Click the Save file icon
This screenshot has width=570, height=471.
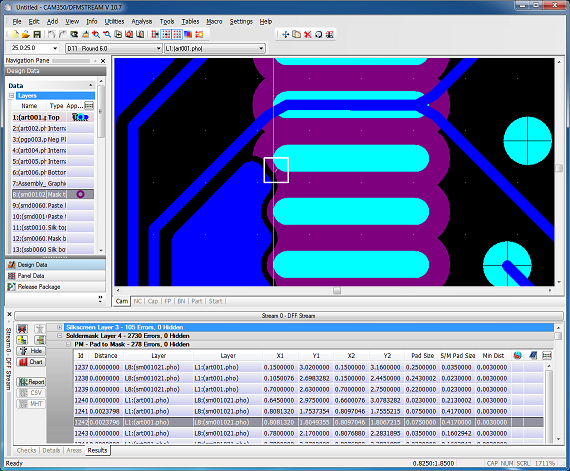coord(37,35)
